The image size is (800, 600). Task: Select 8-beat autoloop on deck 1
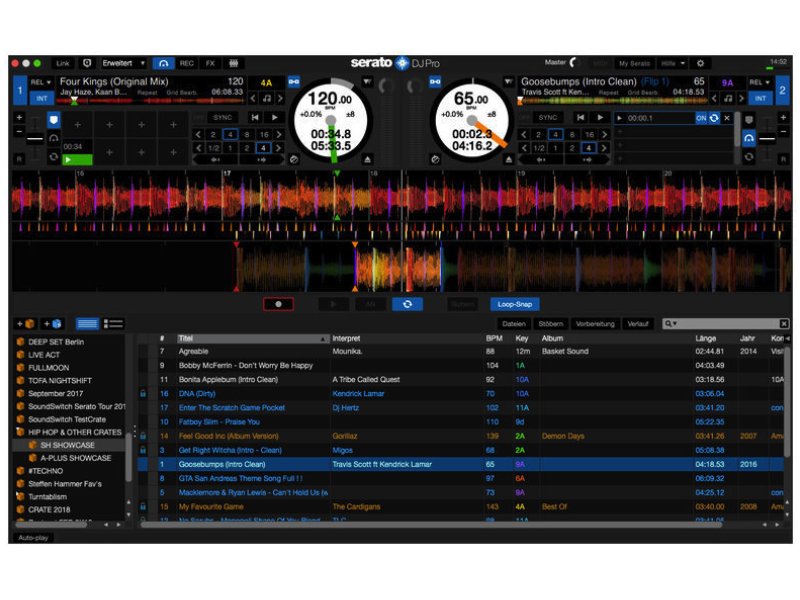[247, 135]
